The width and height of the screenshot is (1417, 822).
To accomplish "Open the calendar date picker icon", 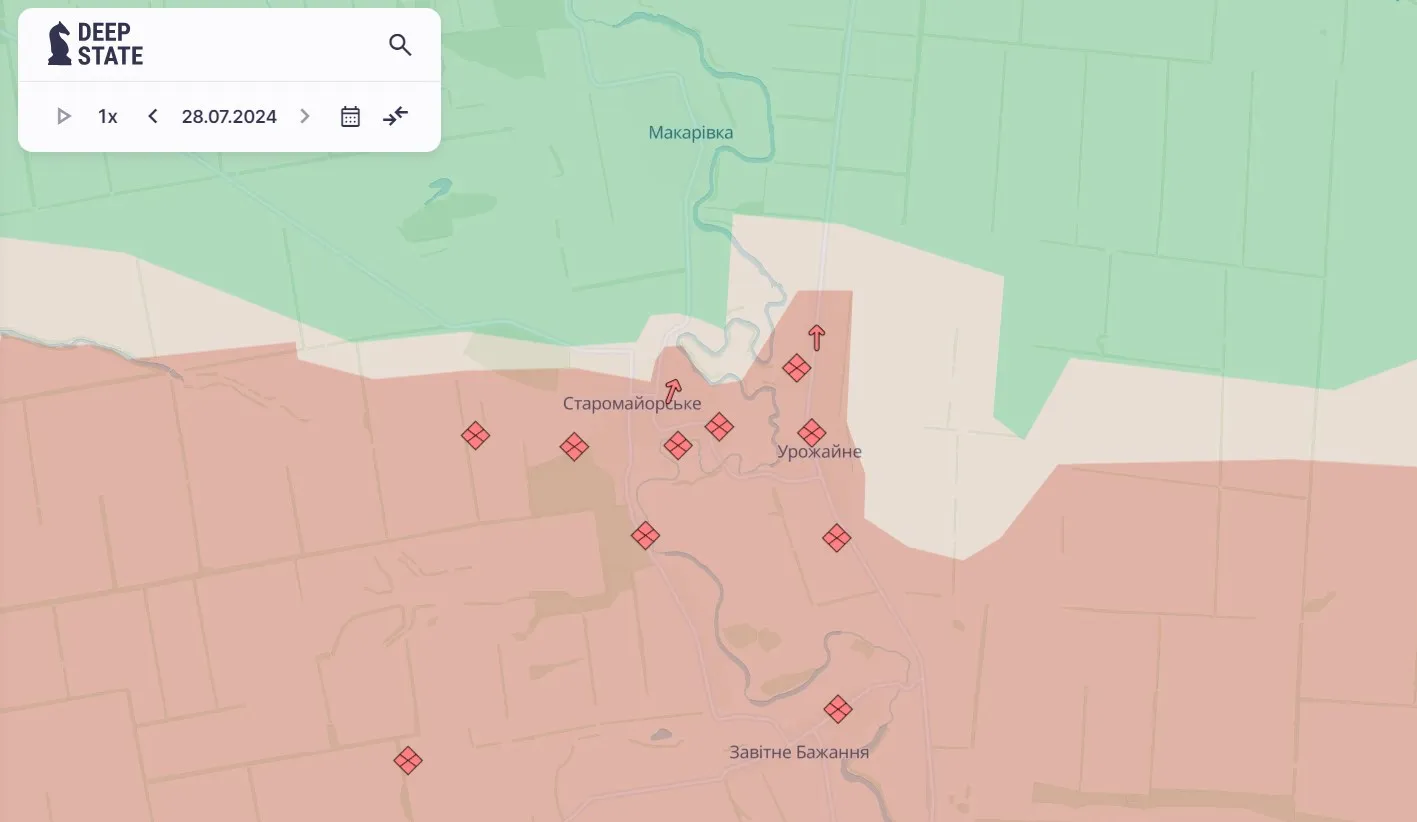I will coord(350,117).
